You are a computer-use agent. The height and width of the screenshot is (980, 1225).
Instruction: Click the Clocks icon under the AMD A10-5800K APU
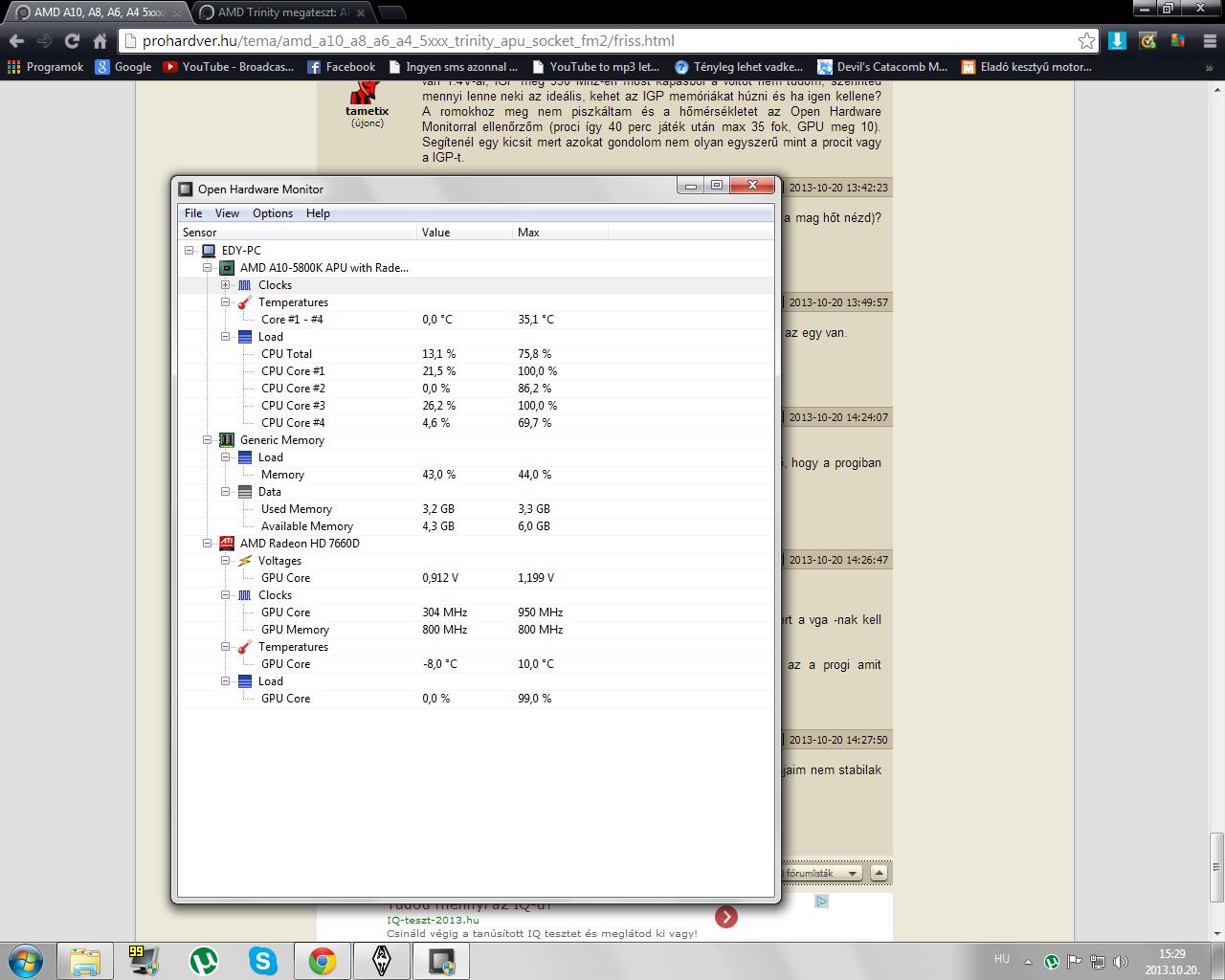[x=245, y=285]
